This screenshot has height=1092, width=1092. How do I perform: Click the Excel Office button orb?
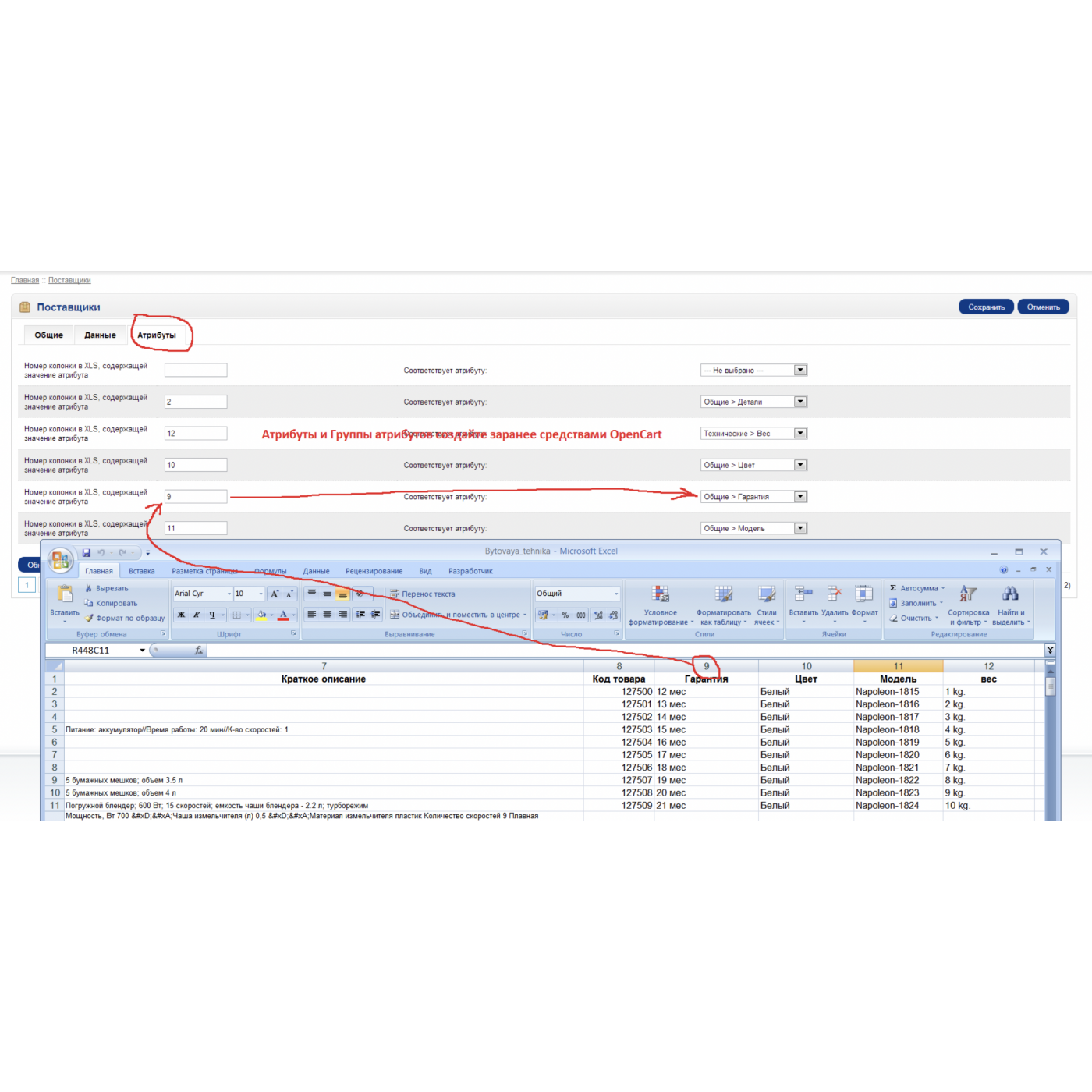click(x=60, y=559)
